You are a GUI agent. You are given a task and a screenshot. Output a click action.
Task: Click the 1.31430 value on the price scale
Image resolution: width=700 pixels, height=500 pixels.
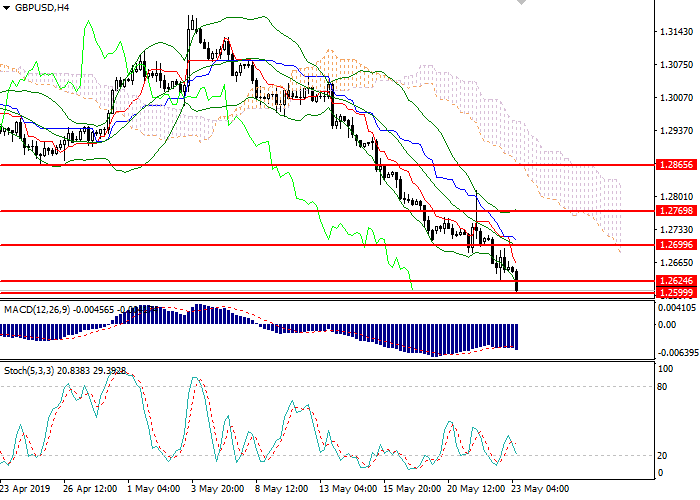[677, 32]
